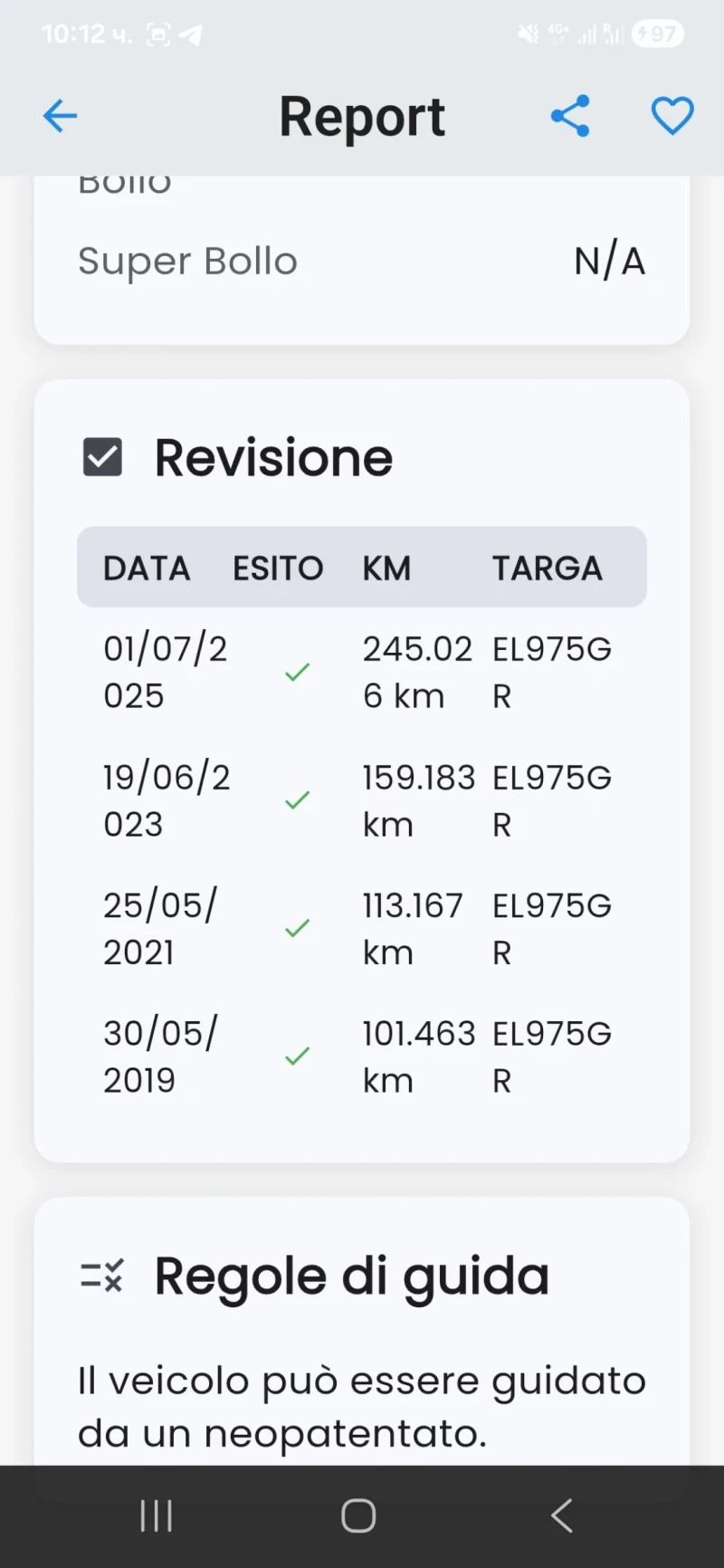This screenshot has width=724, height=1568.
Task: Tap the green checkmark for 01/07/2025
Action: (297, 673)
